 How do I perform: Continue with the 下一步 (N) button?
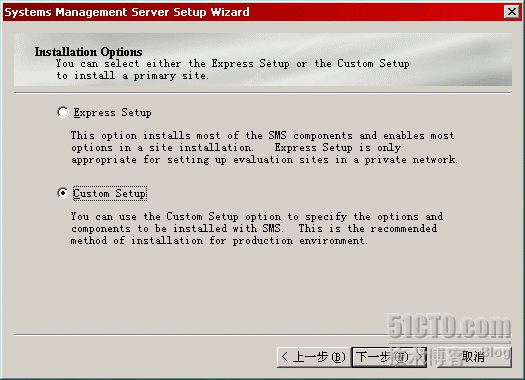[x=389, y=357]
